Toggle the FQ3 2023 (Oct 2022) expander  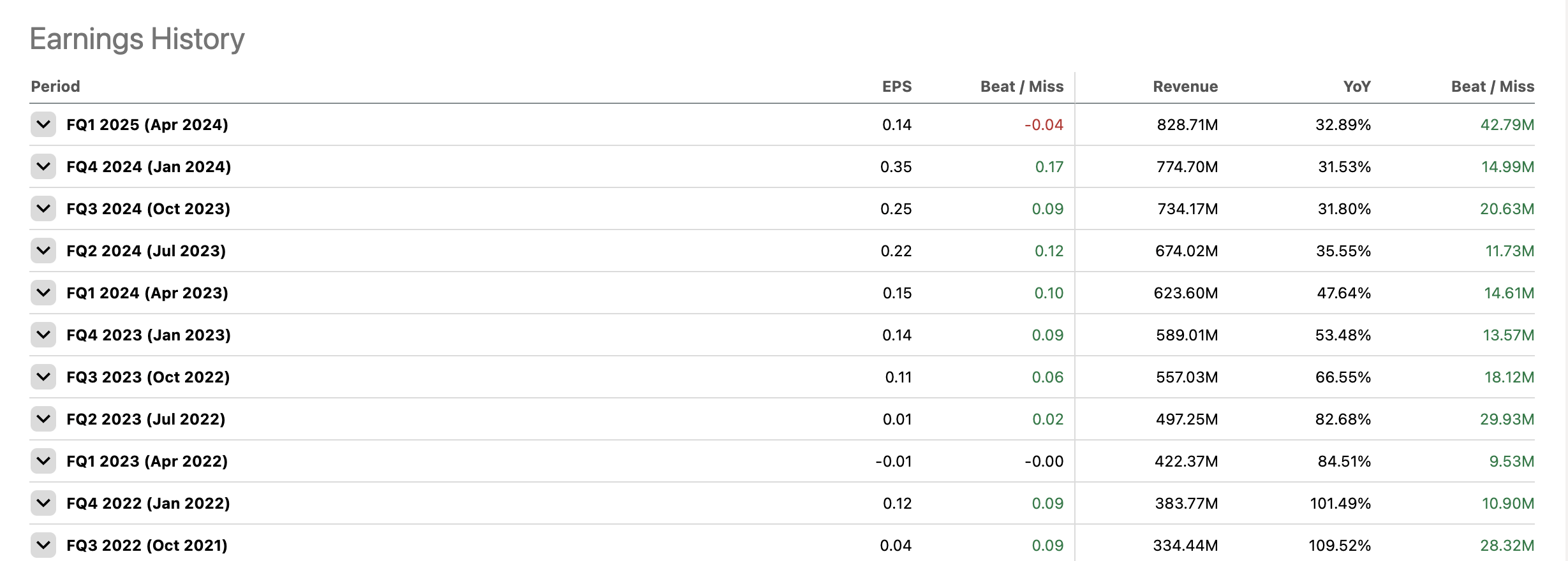pyautogui.click(x=43, y=377)
